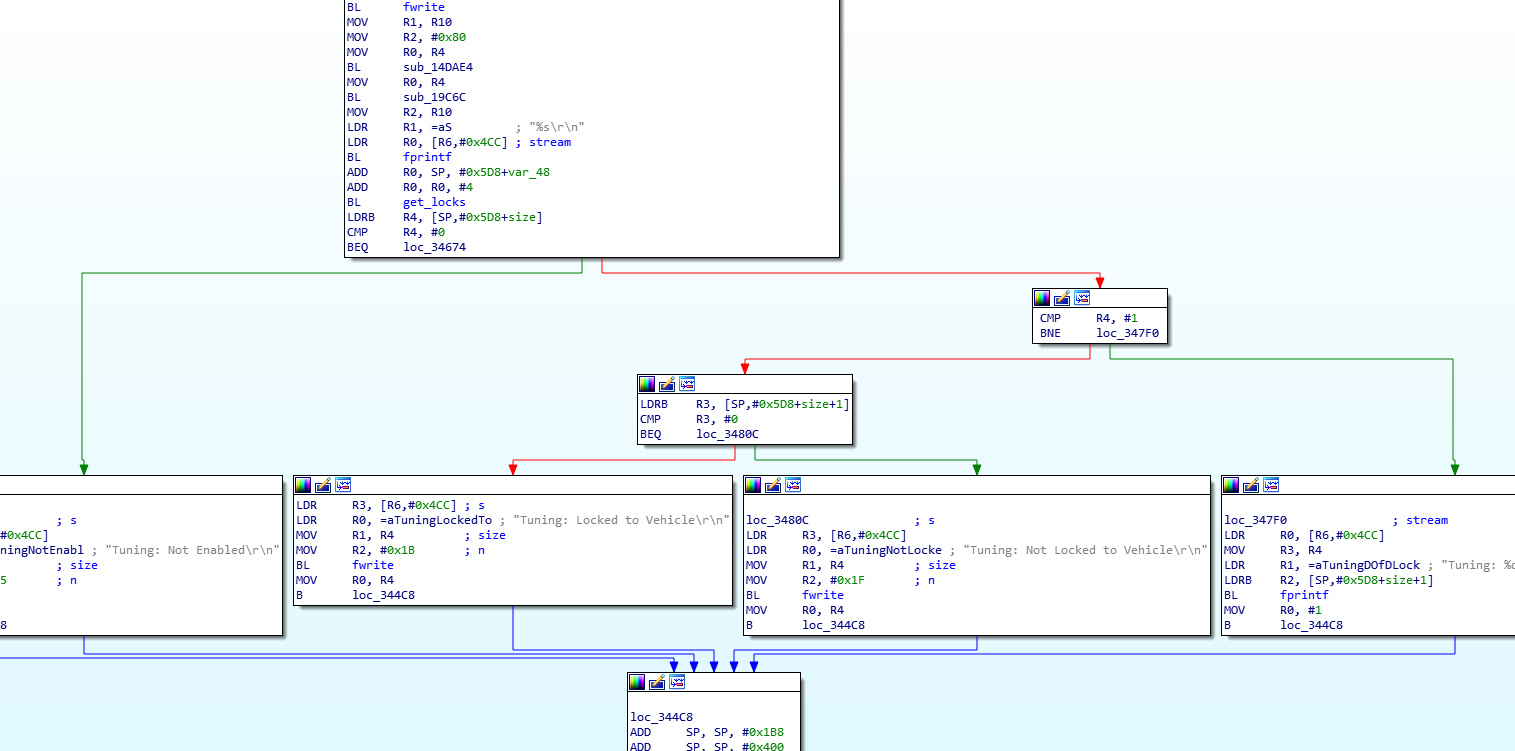Change node color of the loc_3480C block
The width and height of the screenshot is (1515, 751).
pos(753,485)
